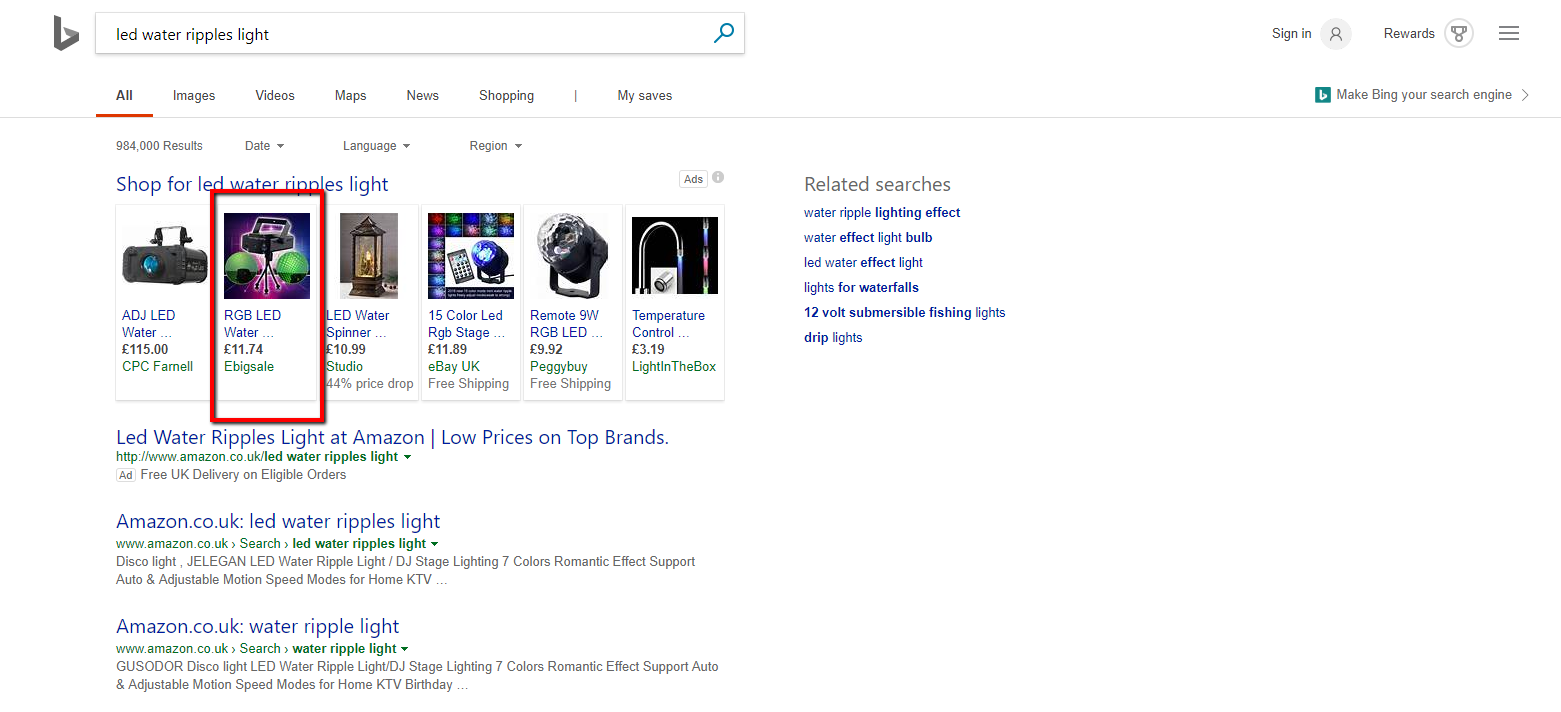This screenshot has width=1561, height=712.
Task: Click the Rewards trophy icon
Action: coord(1459,34)
